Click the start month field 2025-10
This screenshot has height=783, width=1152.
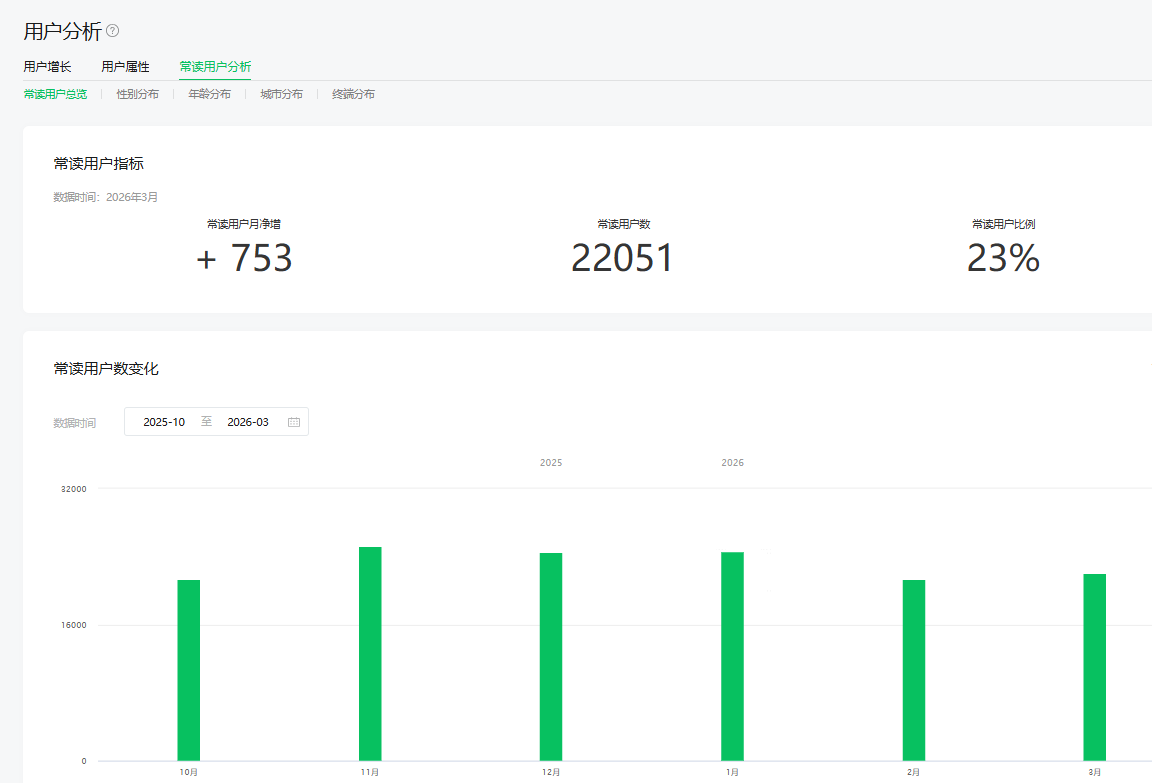click(164, 422)
